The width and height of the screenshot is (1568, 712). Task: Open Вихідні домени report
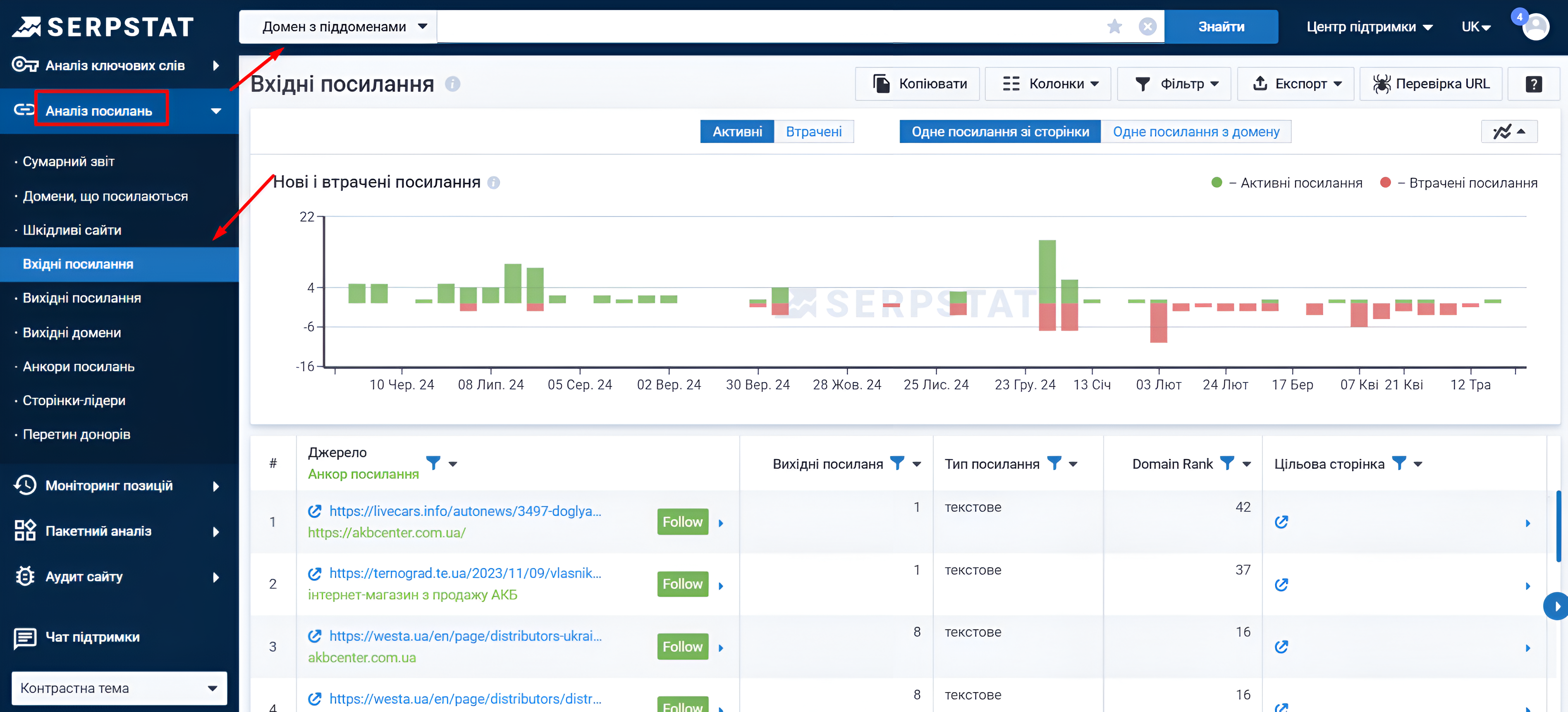72,333
